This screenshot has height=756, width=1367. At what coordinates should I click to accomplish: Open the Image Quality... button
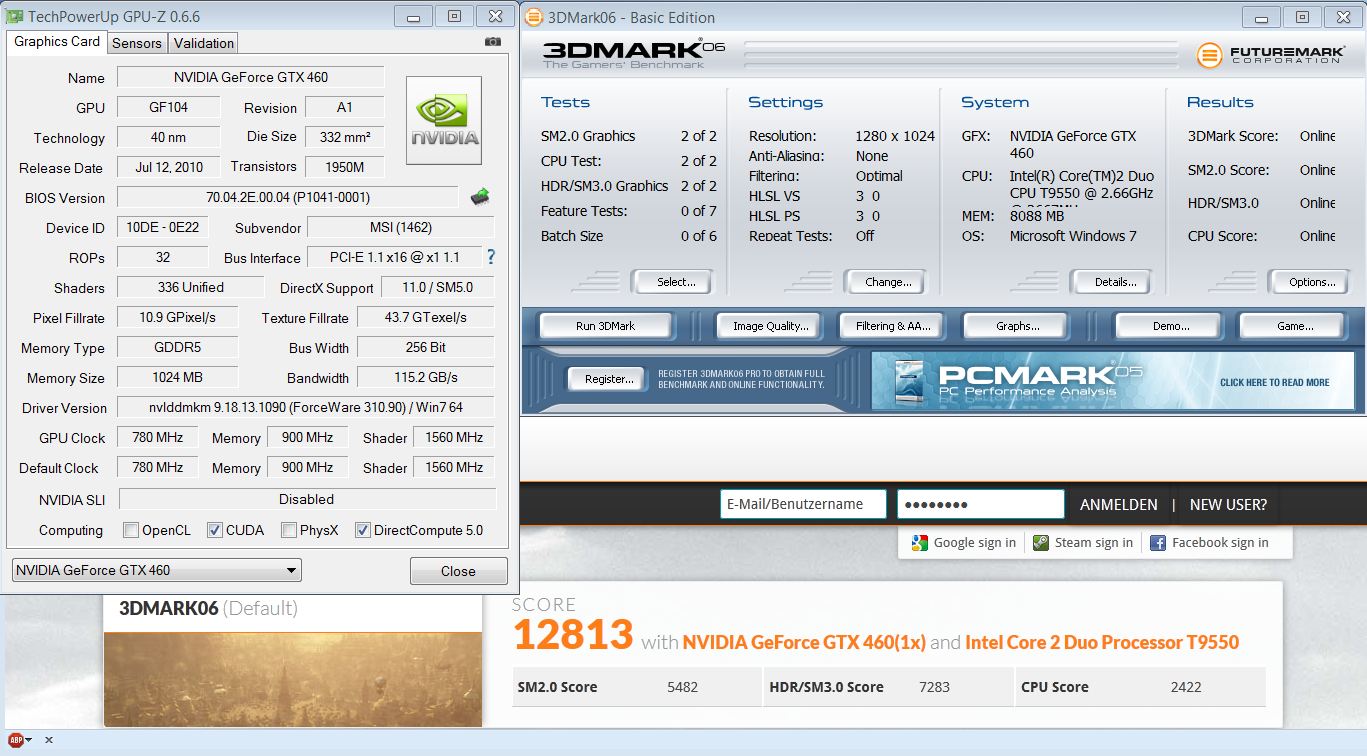(x=770, y=326)
